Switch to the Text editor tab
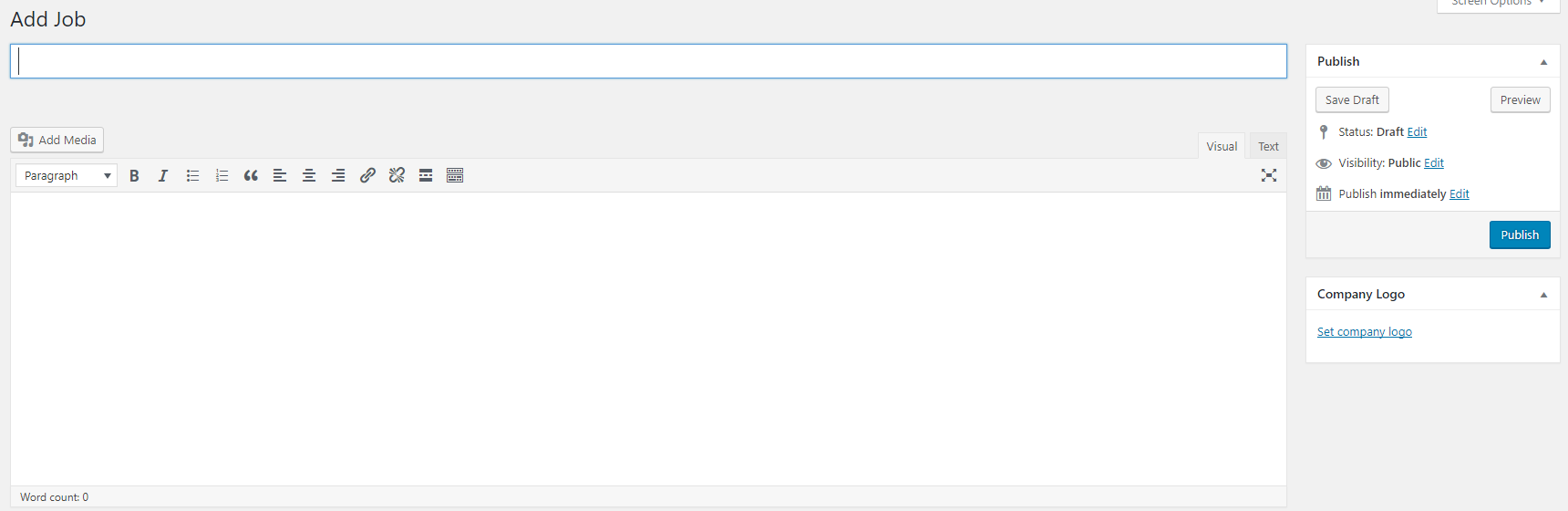 (1268, 146)
